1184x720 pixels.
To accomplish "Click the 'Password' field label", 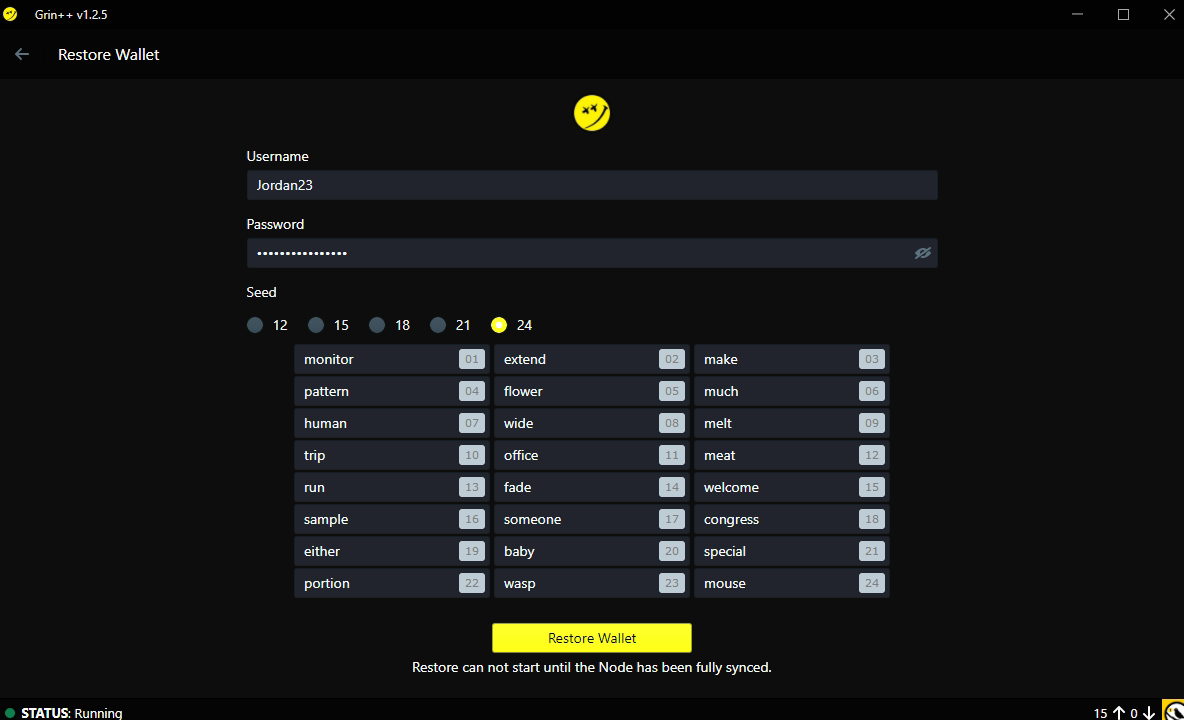I will [275, 224].
